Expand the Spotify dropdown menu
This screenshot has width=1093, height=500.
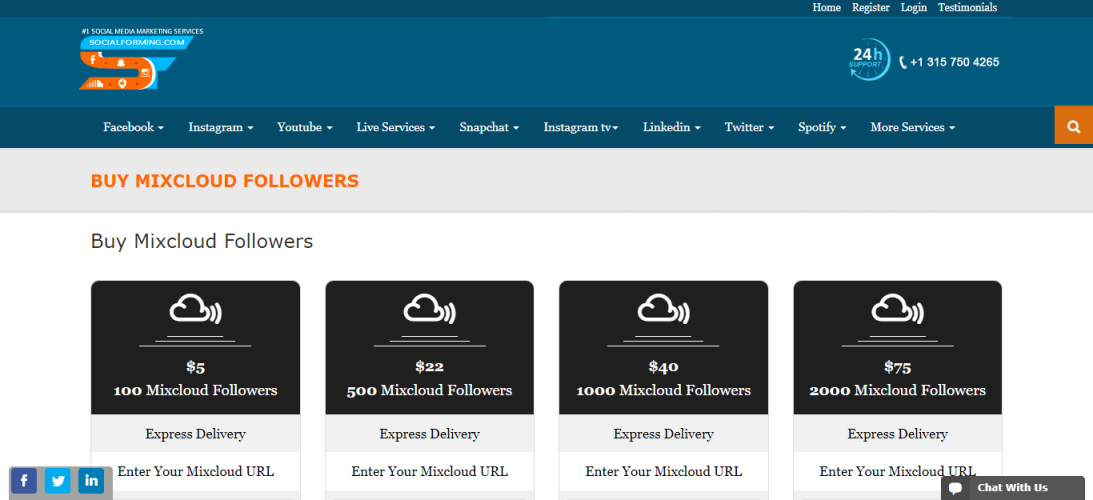tap(823, 127)
